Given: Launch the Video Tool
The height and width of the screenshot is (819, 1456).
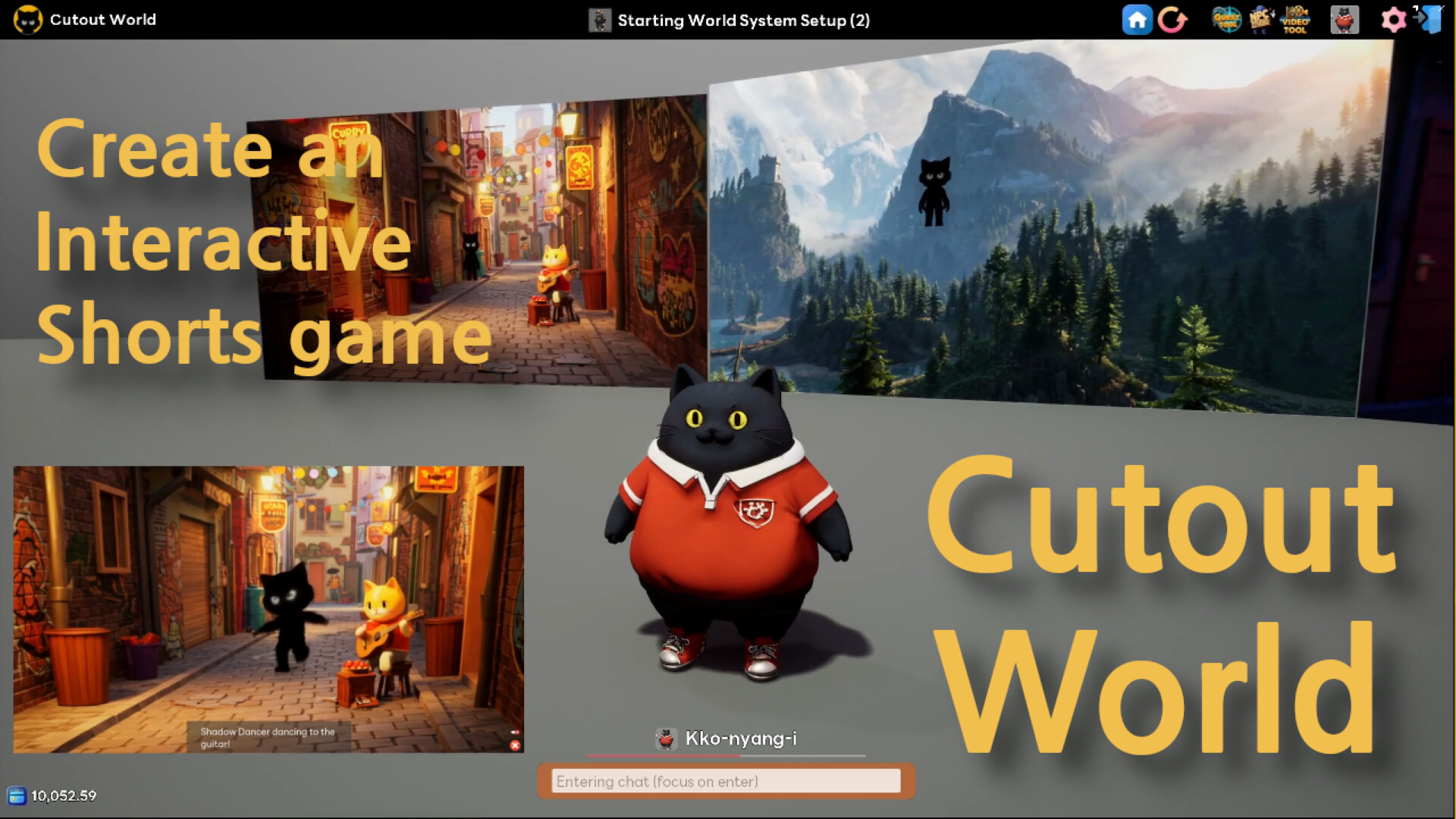Looking at the screenshot, I should 1295,20.
